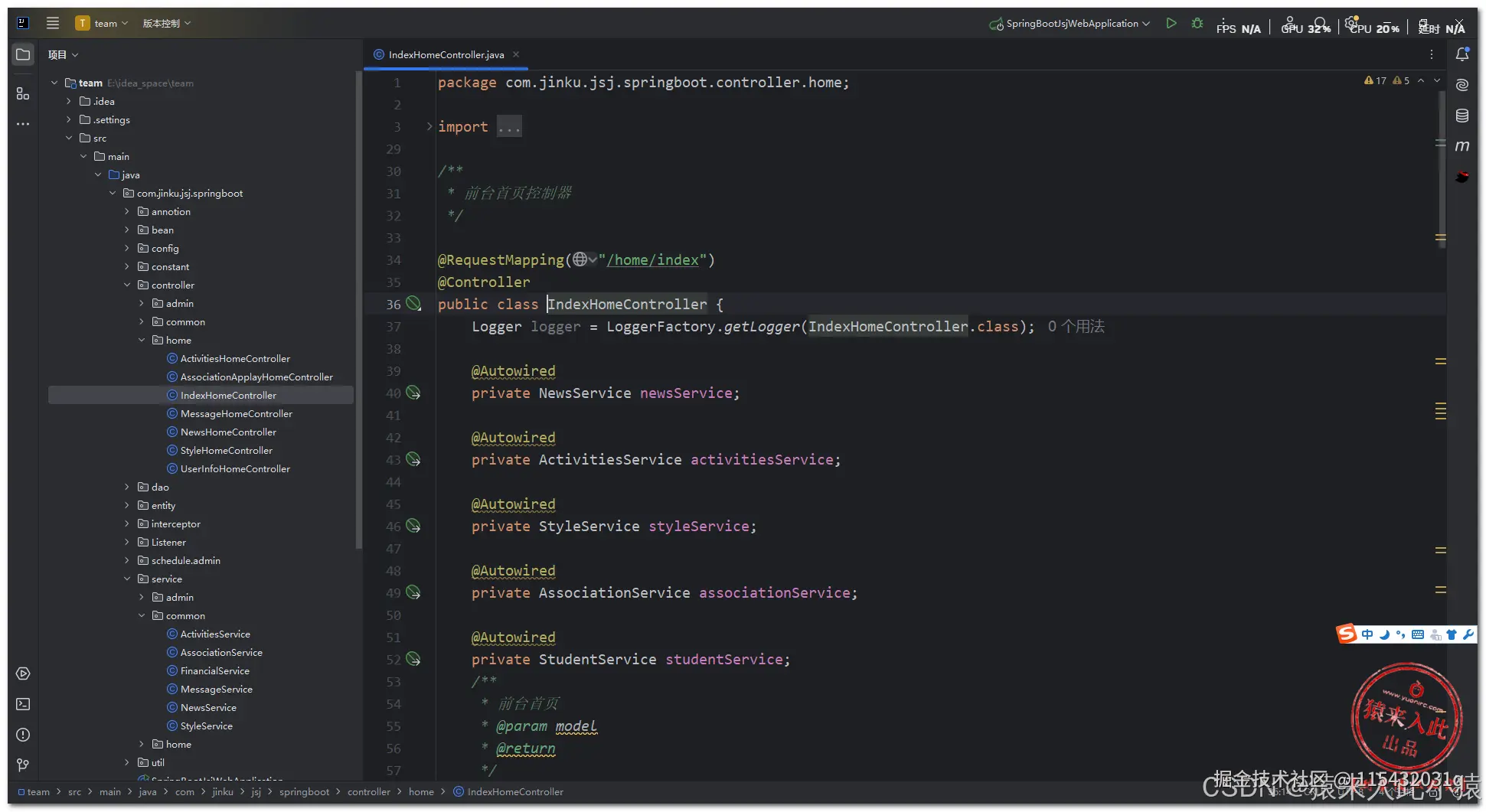This screenshot has height=812, width=1486.
Task: Select ActivitiesHomeController in the project tree
Action: tap(235, 358)
